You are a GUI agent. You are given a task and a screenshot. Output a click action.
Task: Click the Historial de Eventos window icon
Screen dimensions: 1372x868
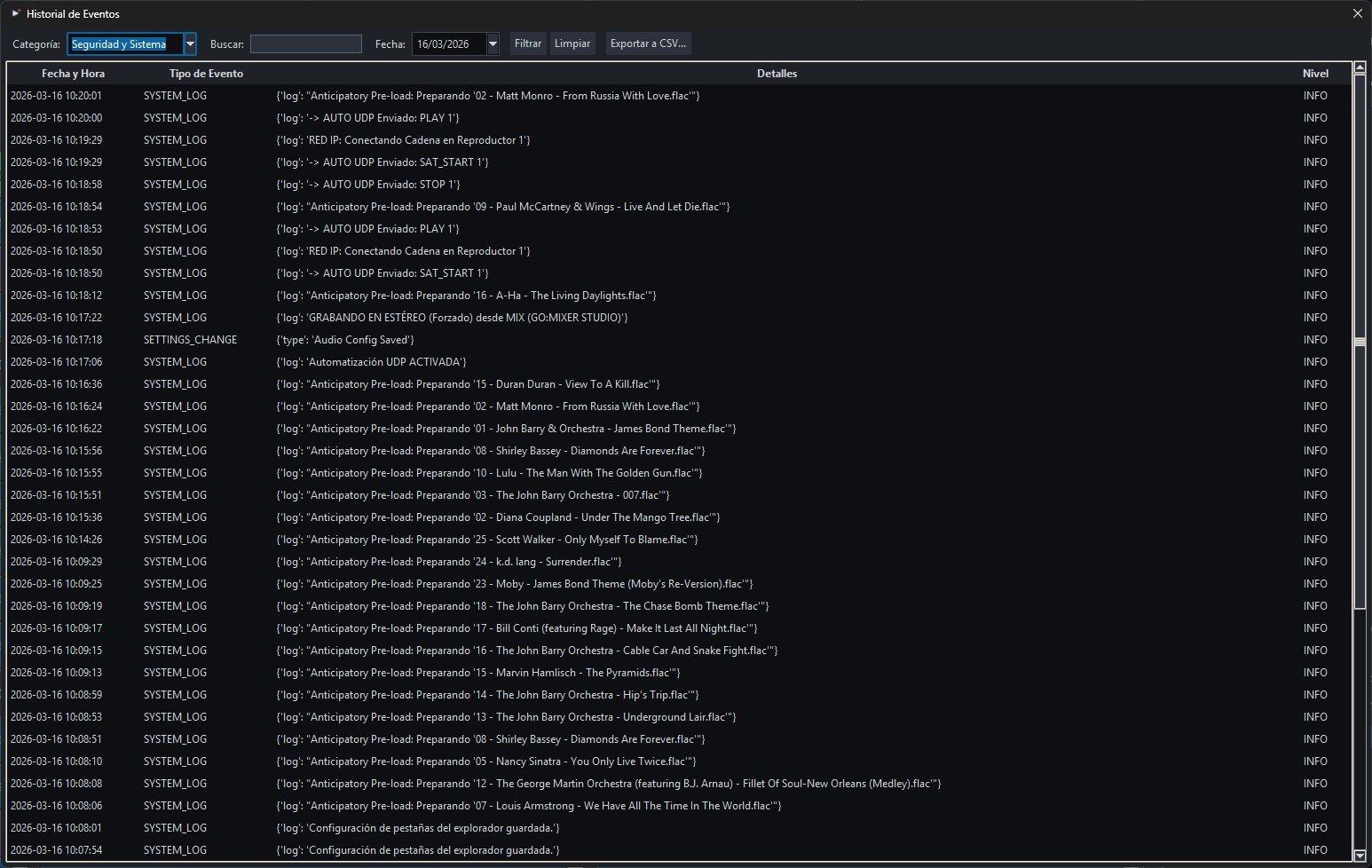pyautogui.click(x=16, y=13)
